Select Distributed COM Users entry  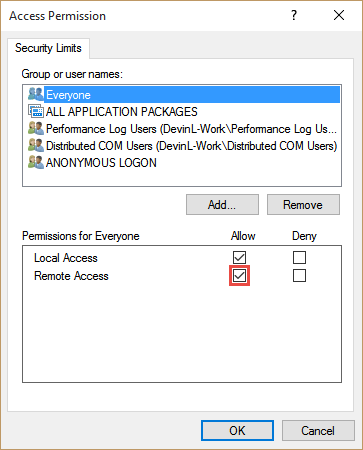click(x=183, y=146)
